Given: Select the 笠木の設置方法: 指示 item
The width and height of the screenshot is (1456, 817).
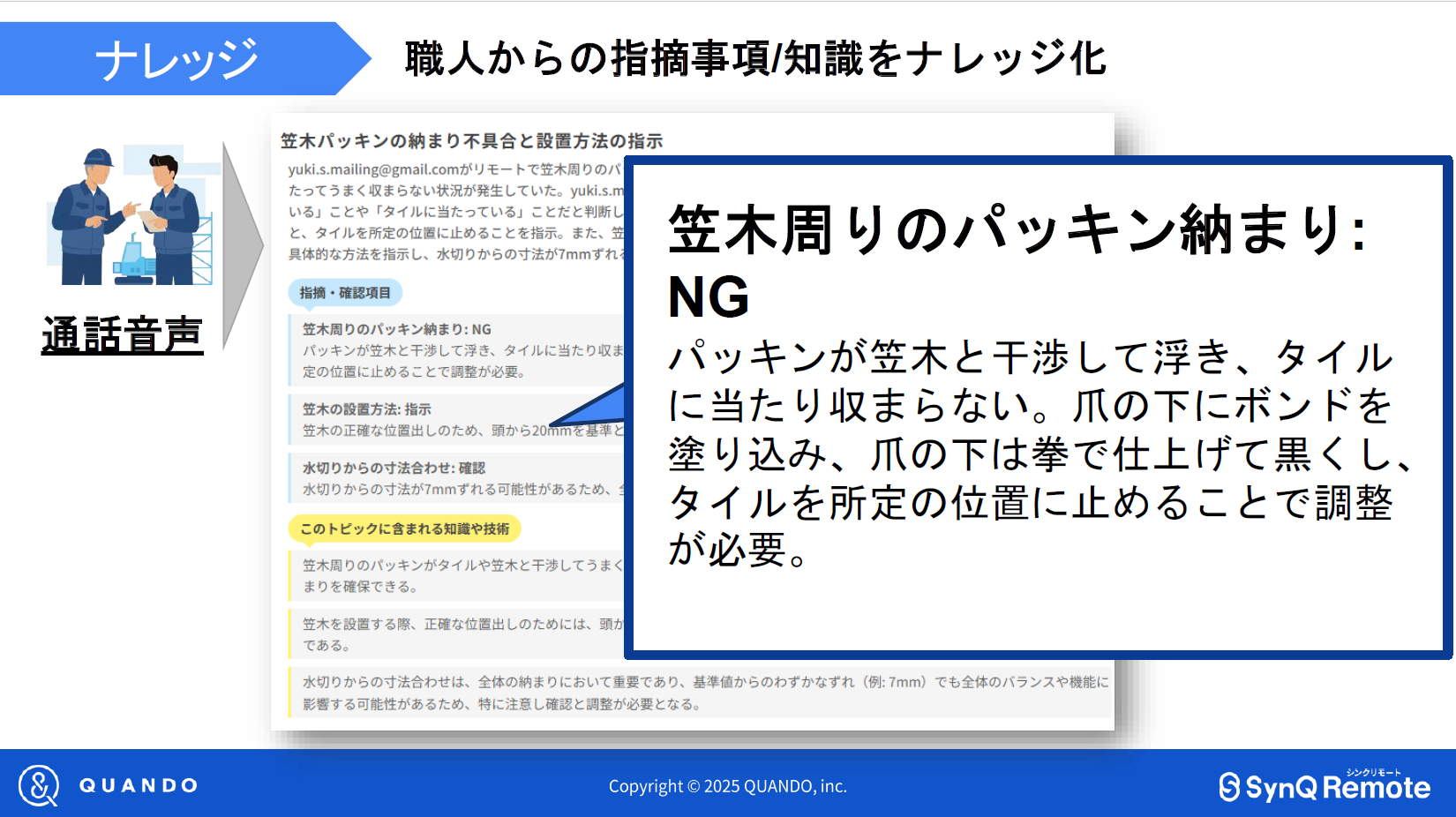Looking at the screenshot, I should [x=367, y=409].
